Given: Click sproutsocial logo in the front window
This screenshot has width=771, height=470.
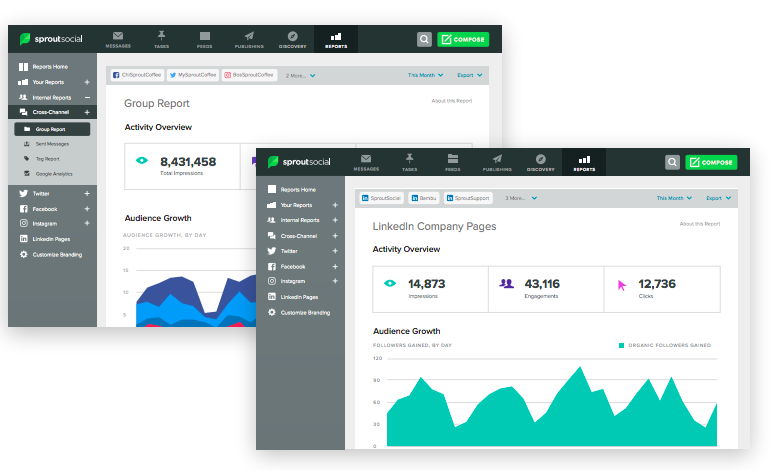Looking at the screenshot, I should [299, 162].
